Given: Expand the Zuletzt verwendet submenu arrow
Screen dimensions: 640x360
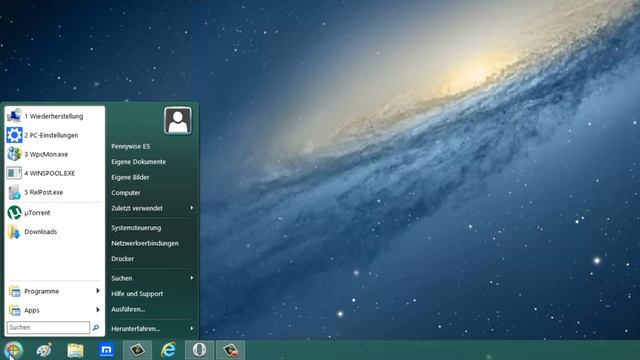Looking at the screenshot, I should coord(191,208).
